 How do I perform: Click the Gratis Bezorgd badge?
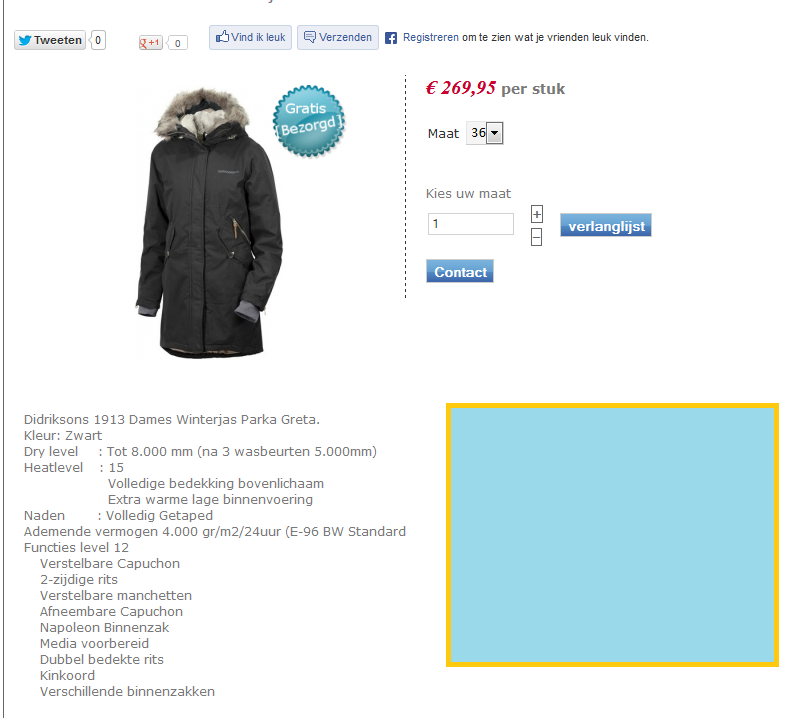coord(309,121)
